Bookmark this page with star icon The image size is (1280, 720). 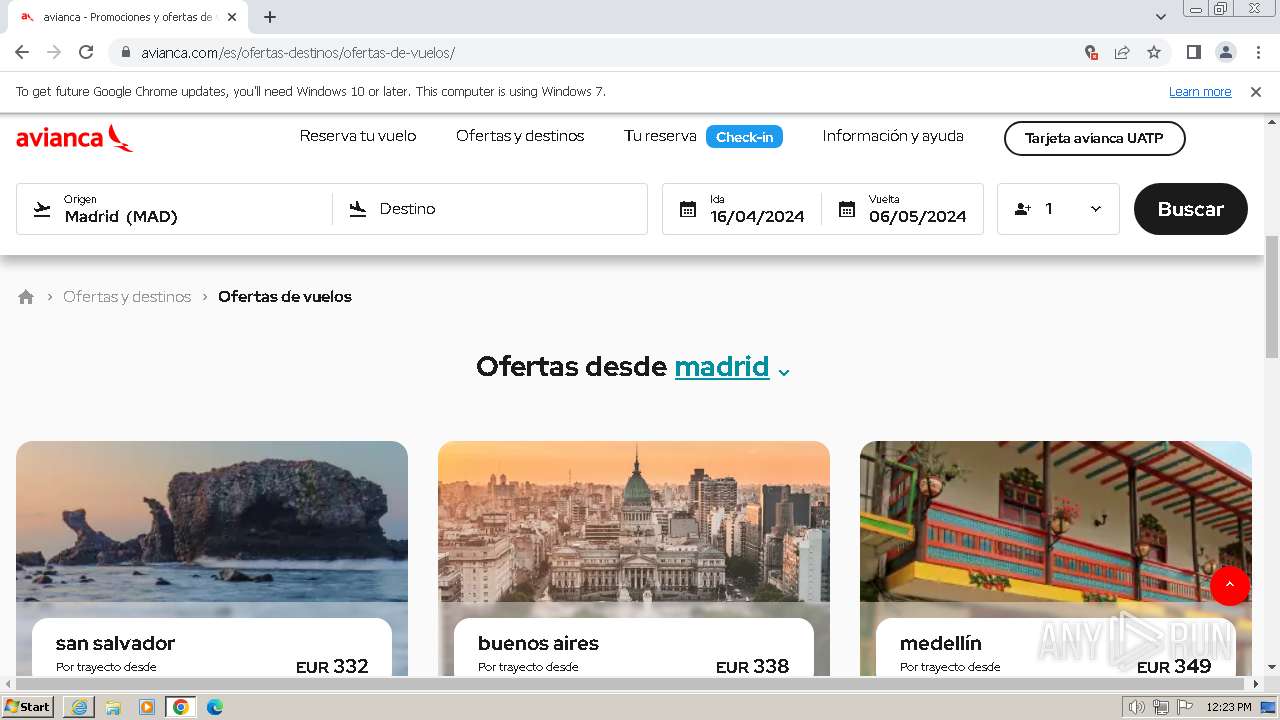[1154, 53]
